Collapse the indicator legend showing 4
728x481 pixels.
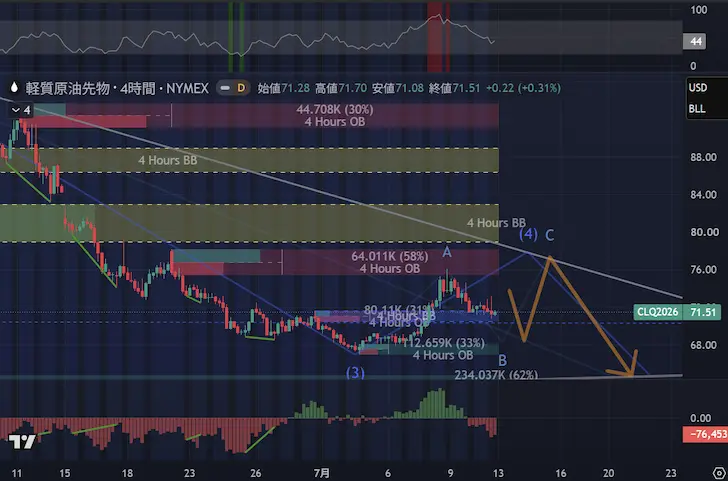click(x=21, y=110)
